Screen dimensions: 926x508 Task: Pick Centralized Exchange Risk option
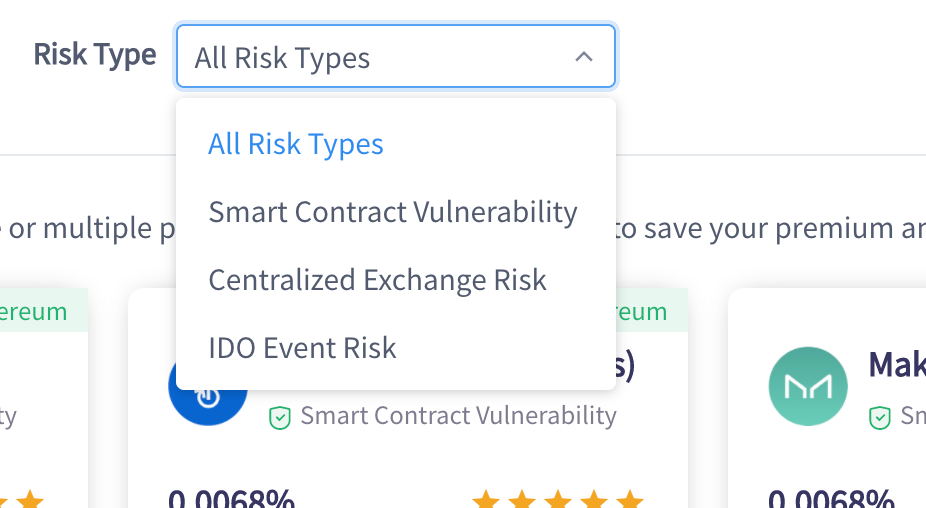pos(377,280)
